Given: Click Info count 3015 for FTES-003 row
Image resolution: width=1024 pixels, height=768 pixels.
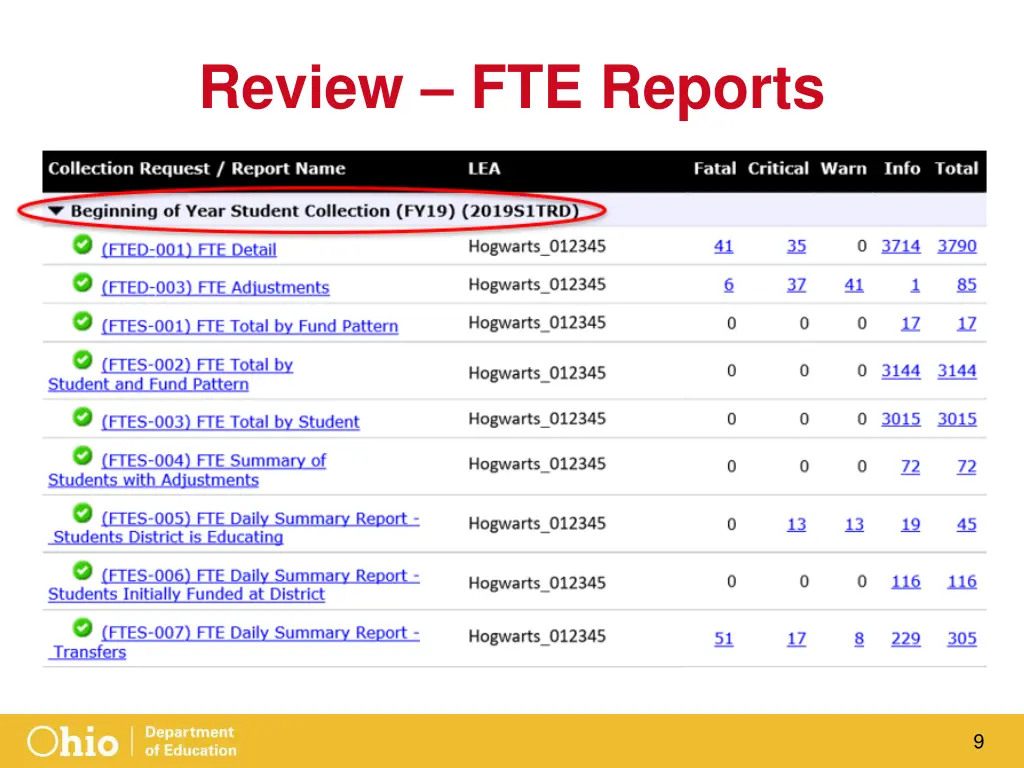Looking at the screenshot, I should pos(901,419).
